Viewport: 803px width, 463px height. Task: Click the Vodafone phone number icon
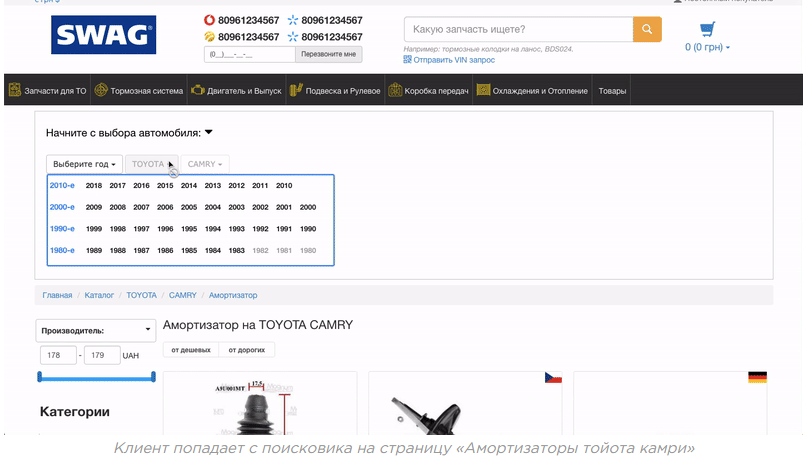pos(209,20)
